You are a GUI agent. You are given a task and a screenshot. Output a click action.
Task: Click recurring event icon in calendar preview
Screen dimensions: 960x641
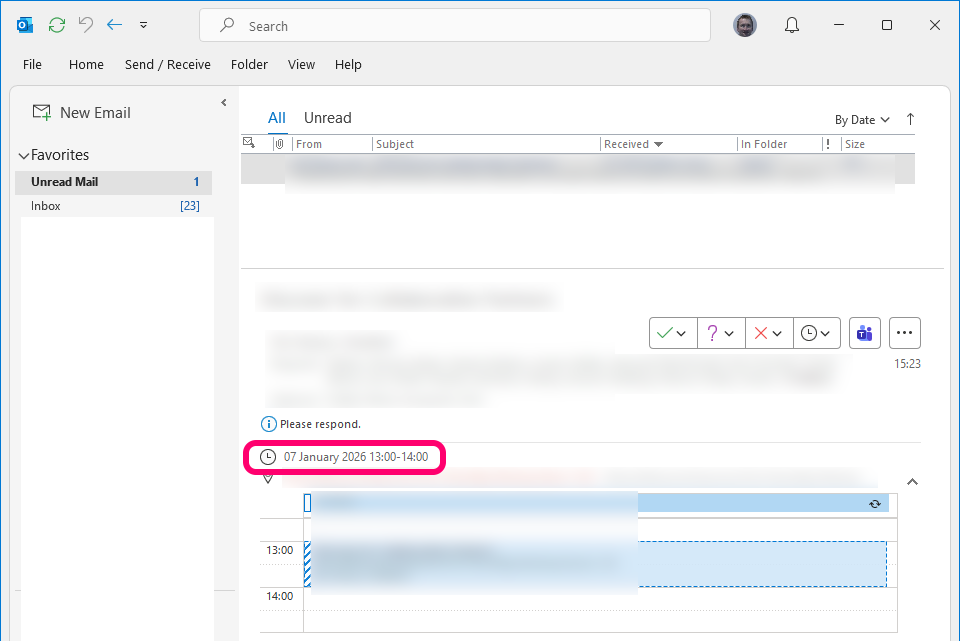pyautogui.click(x=875, y=504)
